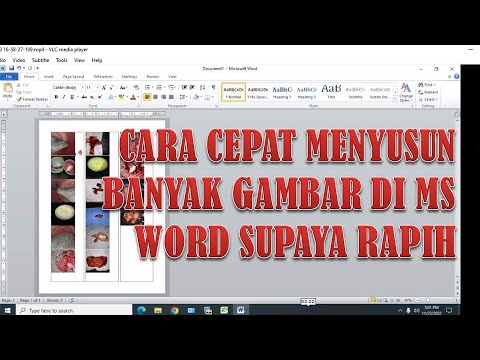Switch to the Page Layout tab
The image size is (480, 360).
click(74, 76)
